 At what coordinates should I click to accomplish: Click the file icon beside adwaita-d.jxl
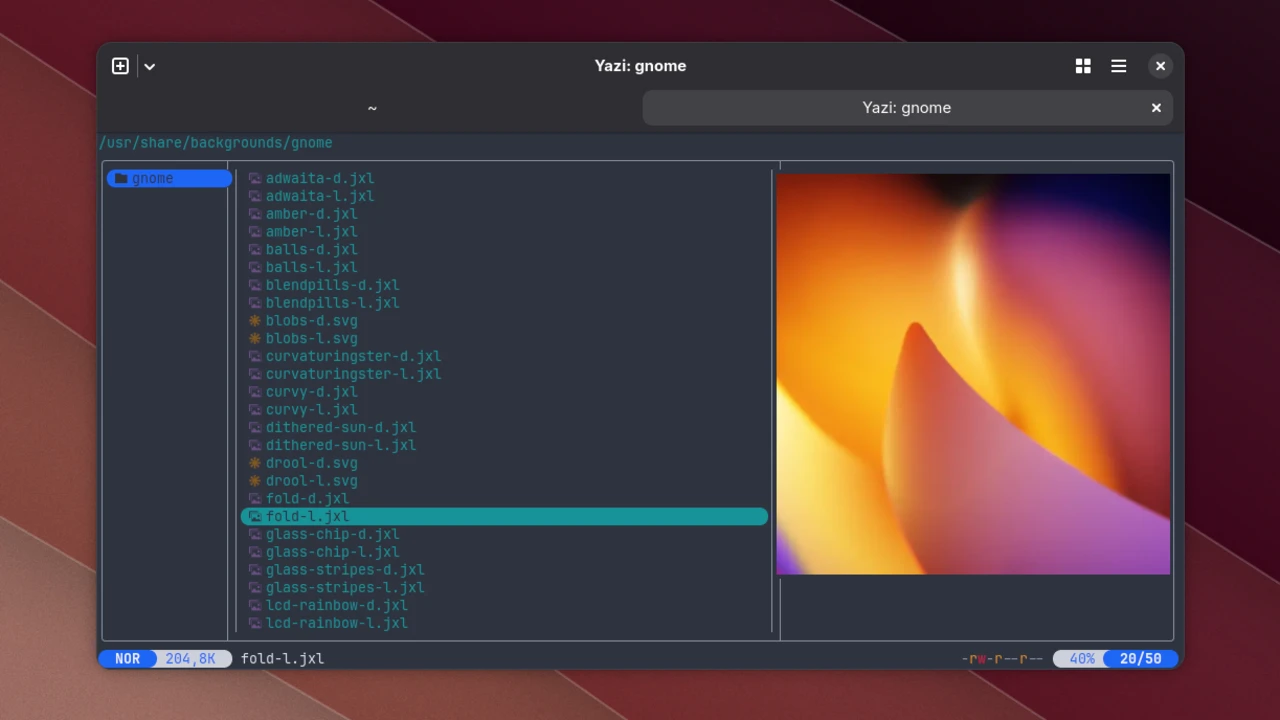pos(255,178)
